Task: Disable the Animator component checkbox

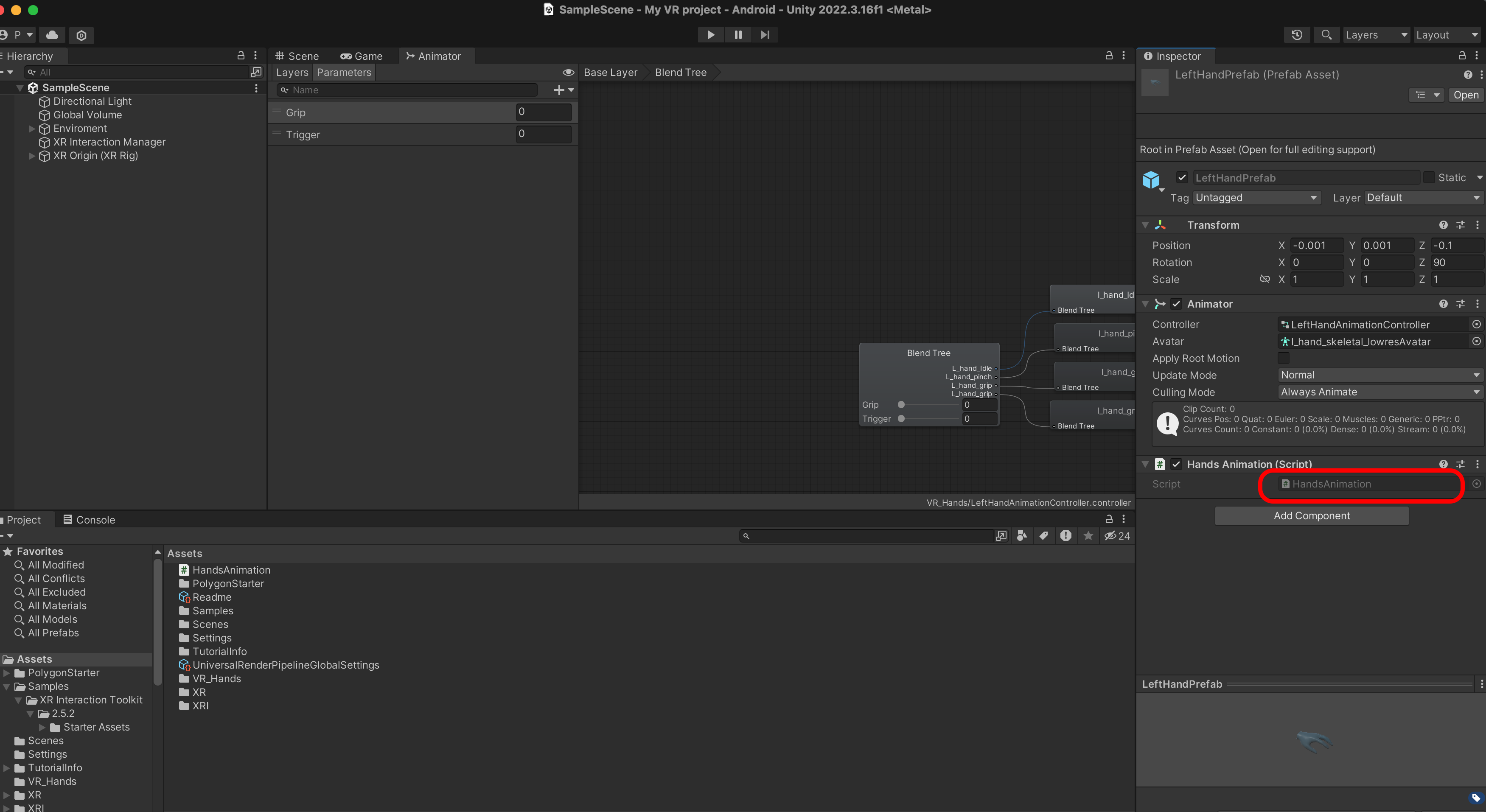Action: coord(1176,304)
